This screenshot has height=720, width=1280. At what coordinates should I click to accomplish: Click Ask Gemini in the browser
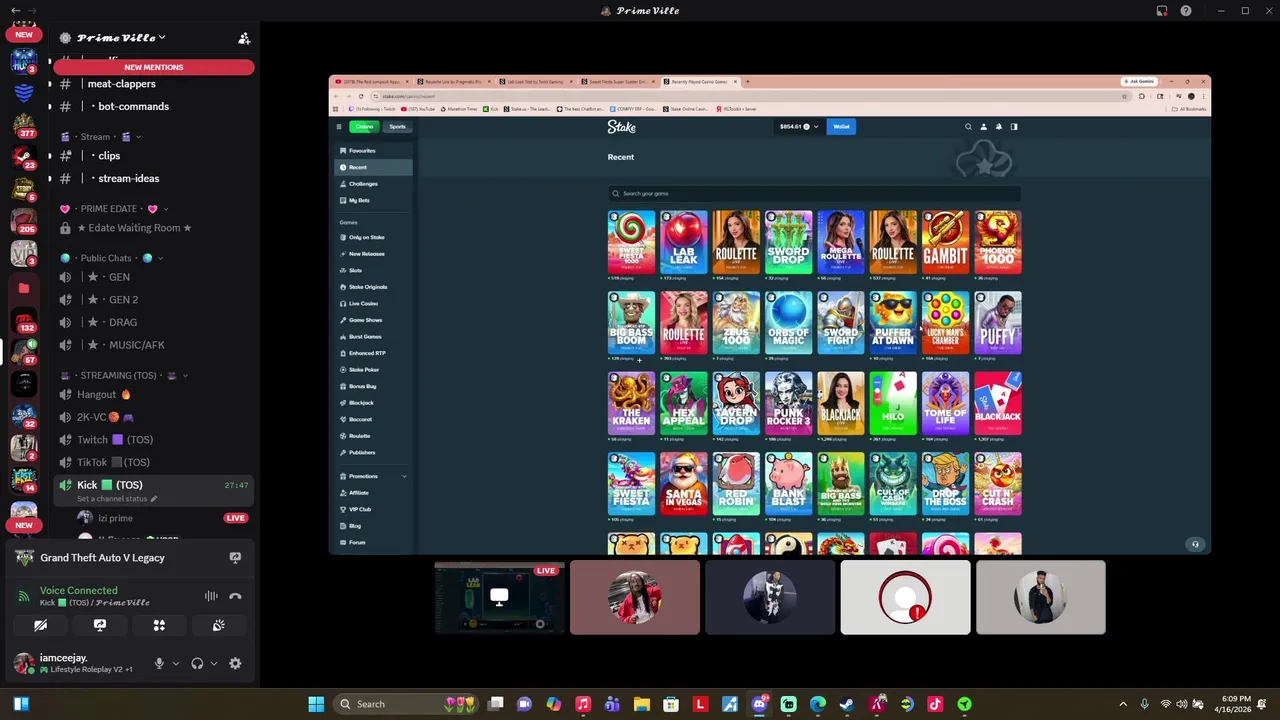coord(1140,82)
